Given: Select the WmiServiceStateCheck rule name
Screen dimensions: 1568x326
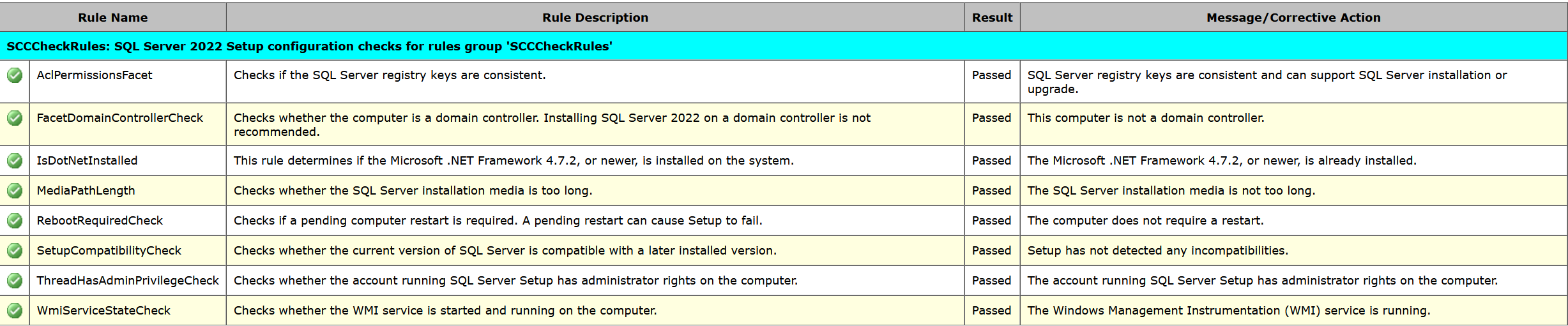Looking at the screenshot, I should [103, 311].
